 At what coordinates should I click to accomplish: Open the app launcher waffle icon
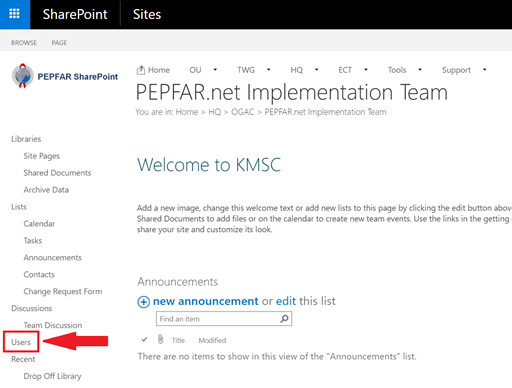pos(14,14)
